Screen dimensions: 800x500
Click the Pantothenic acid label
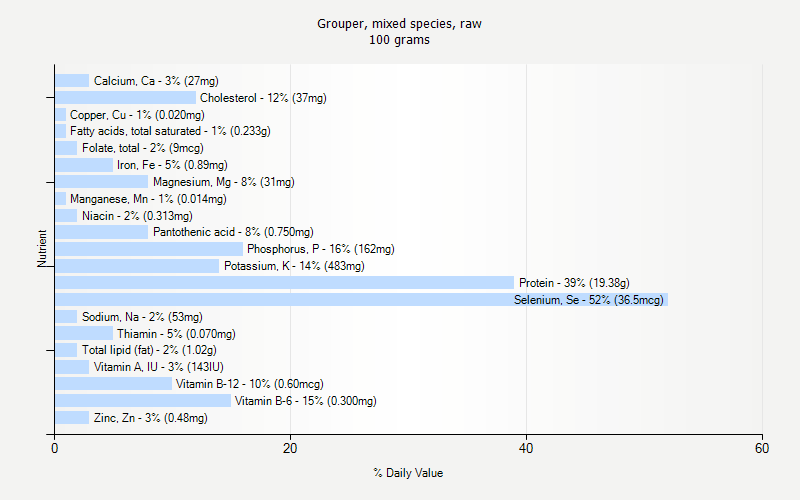pos(233,232)
